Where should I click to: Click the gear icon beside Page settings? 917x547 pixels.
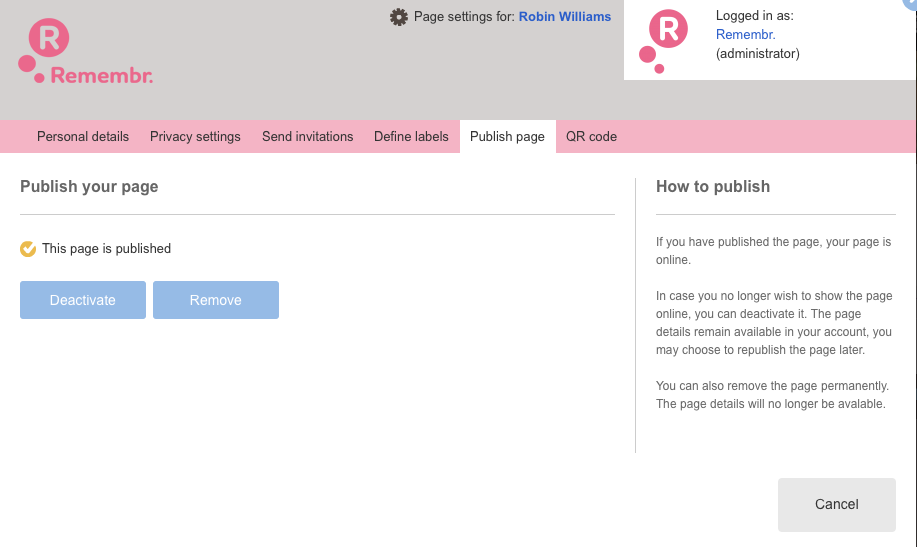point(399,17)
